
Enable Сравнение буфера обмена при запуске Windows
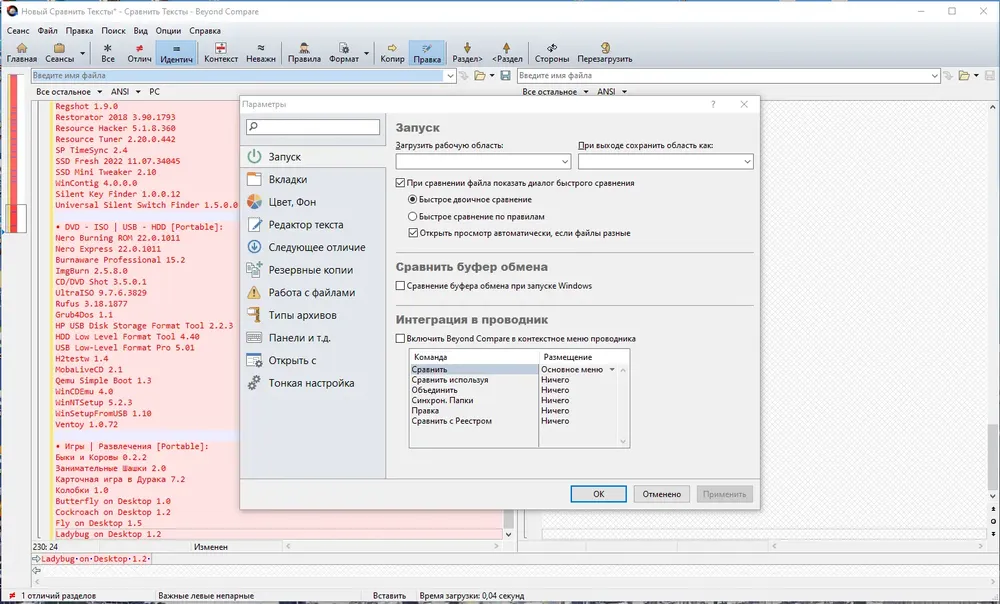400,286
